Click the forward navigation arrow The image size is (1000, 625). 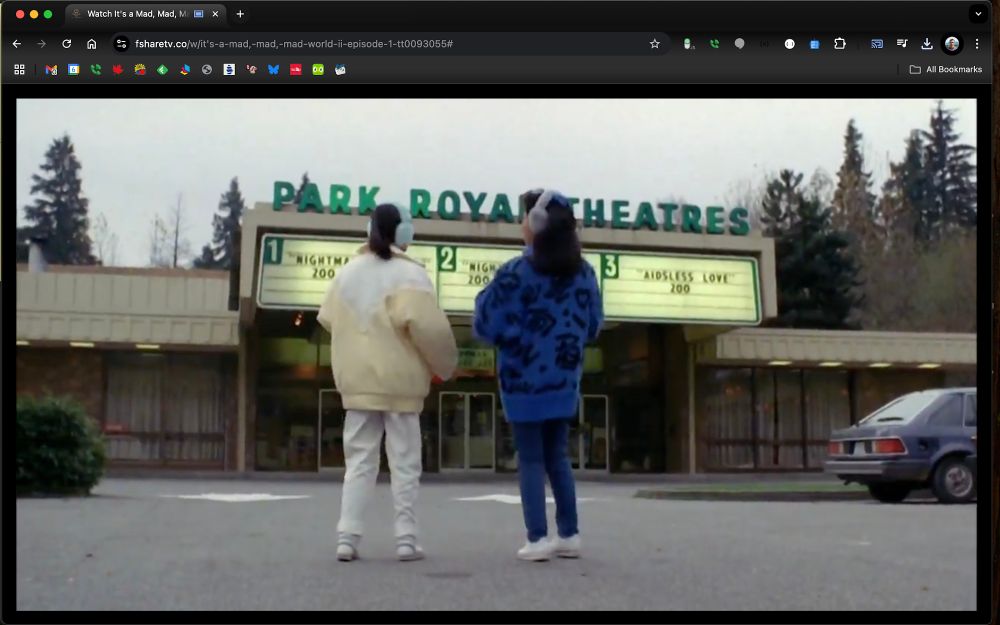pyautogui.click(x=41, y=44)
